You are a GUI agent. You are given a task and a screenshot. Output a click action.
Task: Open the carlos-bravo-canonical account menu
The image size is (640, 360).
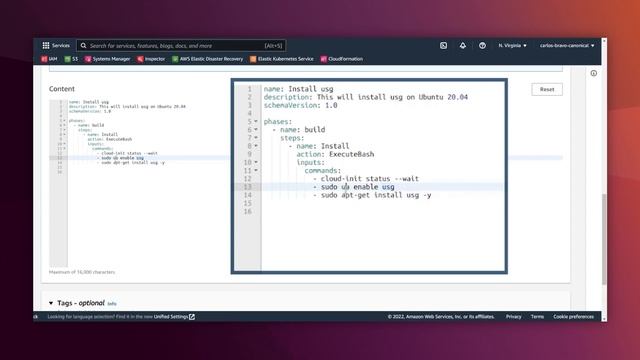pyautogui.click(x=567, y=46)
